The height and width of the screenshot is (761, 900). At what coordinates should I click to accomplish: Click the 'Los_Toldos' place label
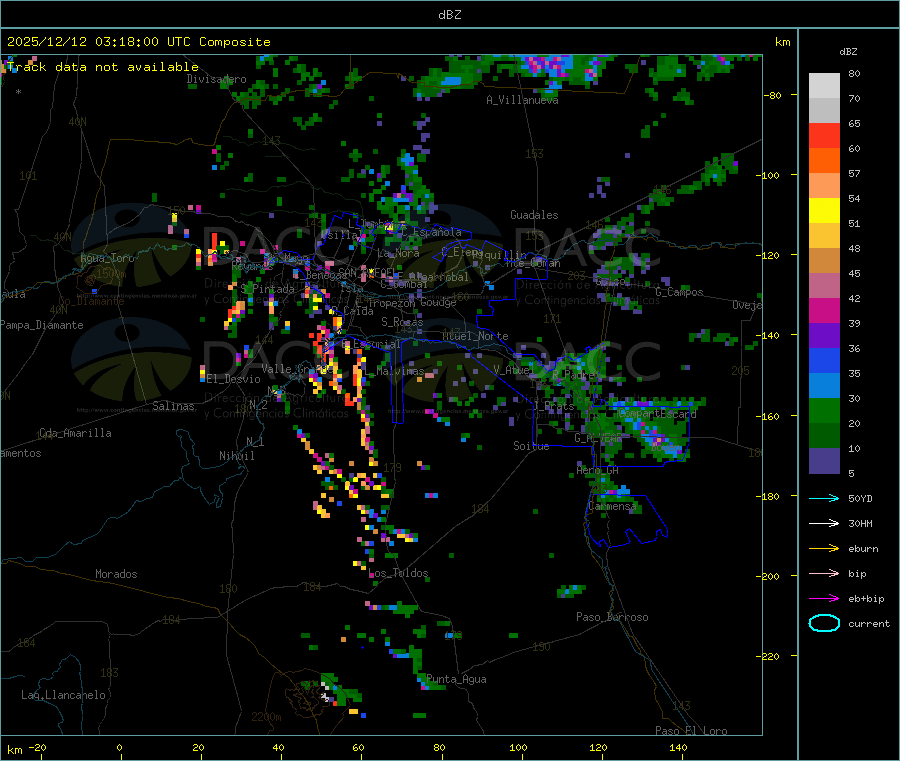(x=398, y=573)
